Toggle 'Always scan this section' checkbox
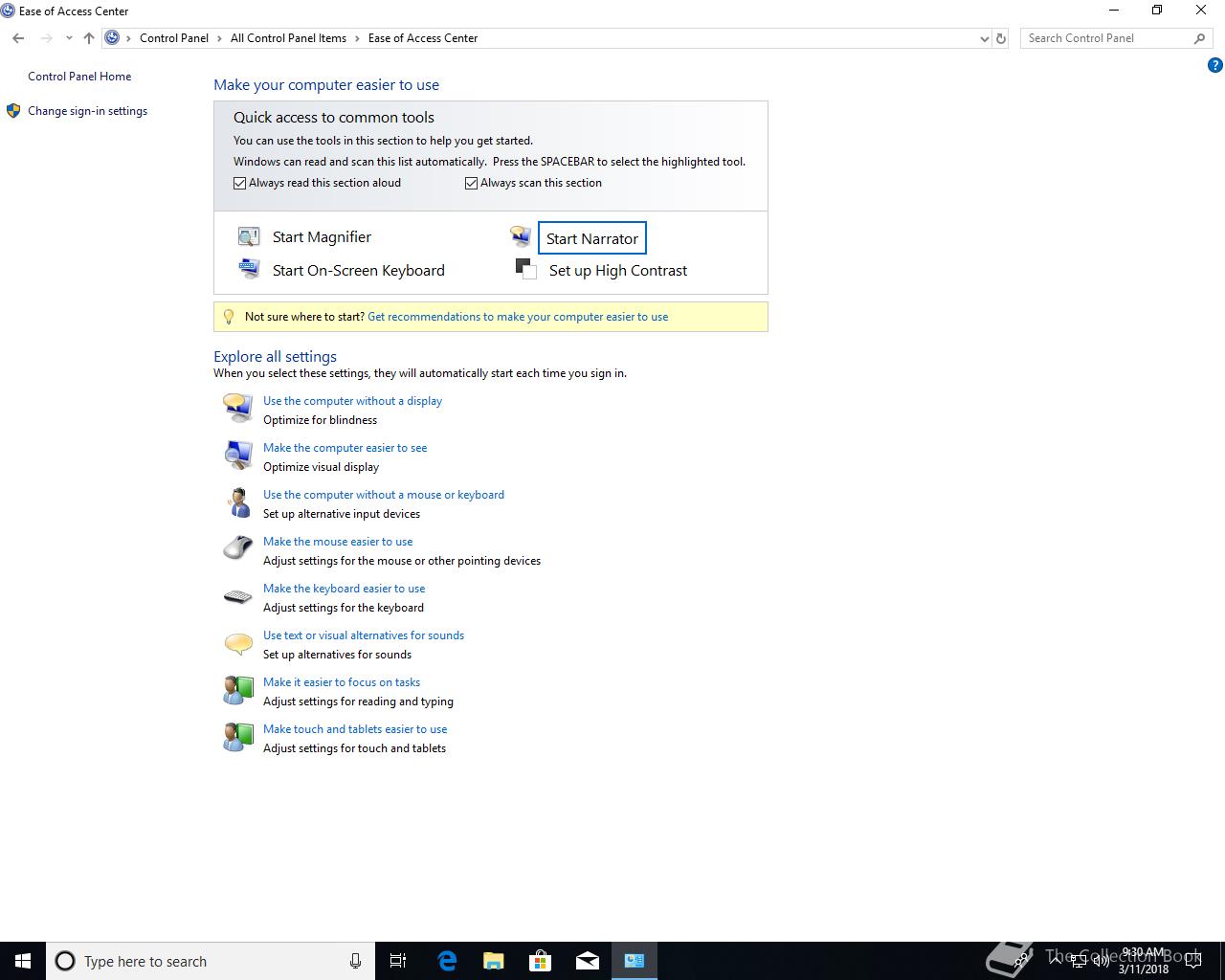 click(x=471, y=183)
